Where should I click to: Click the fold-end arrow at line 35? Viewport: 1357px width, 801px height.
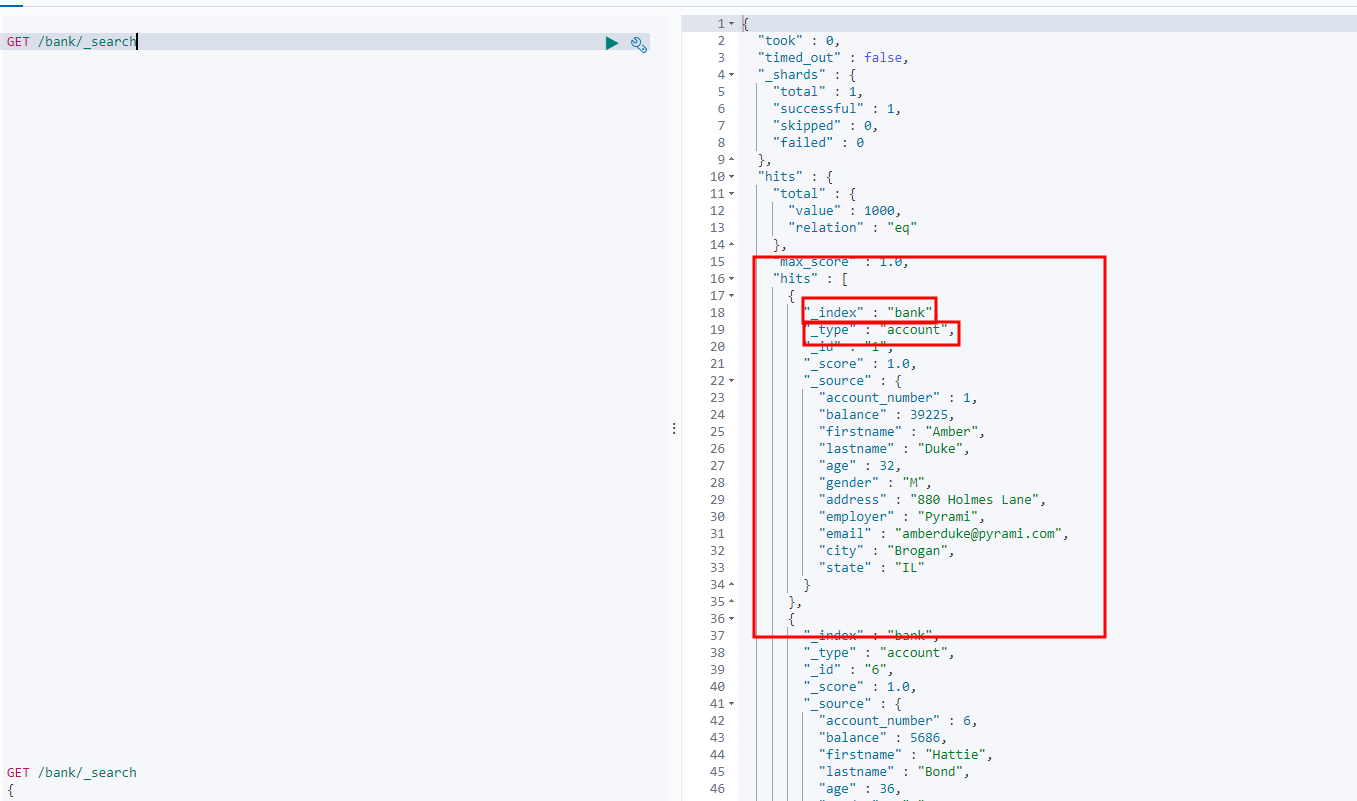point(732,601)
